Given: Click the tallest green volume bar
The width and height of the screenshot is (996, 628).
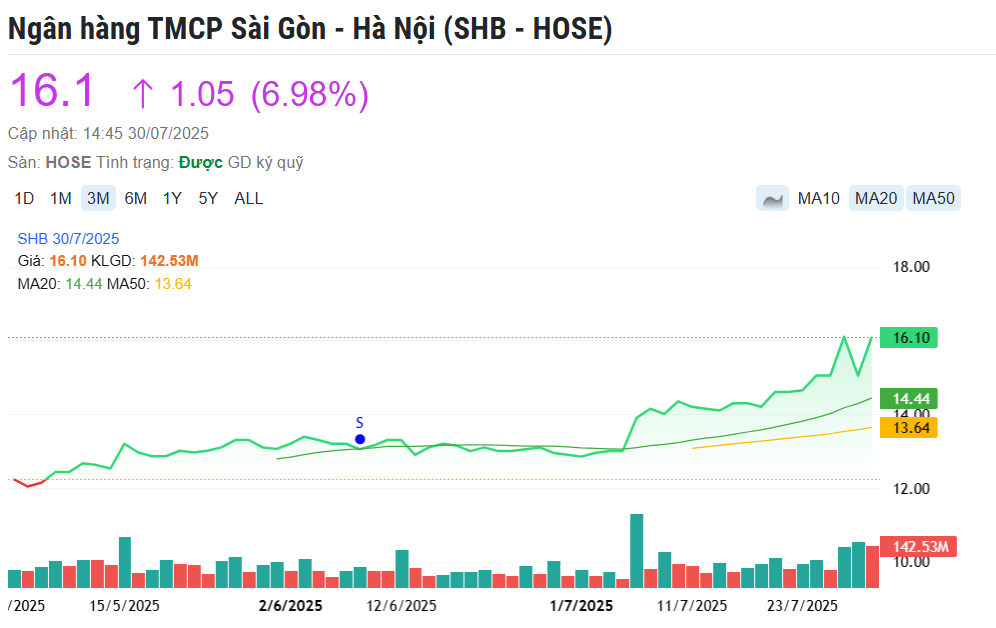Looking at the screenshot, I should [636, 551].
